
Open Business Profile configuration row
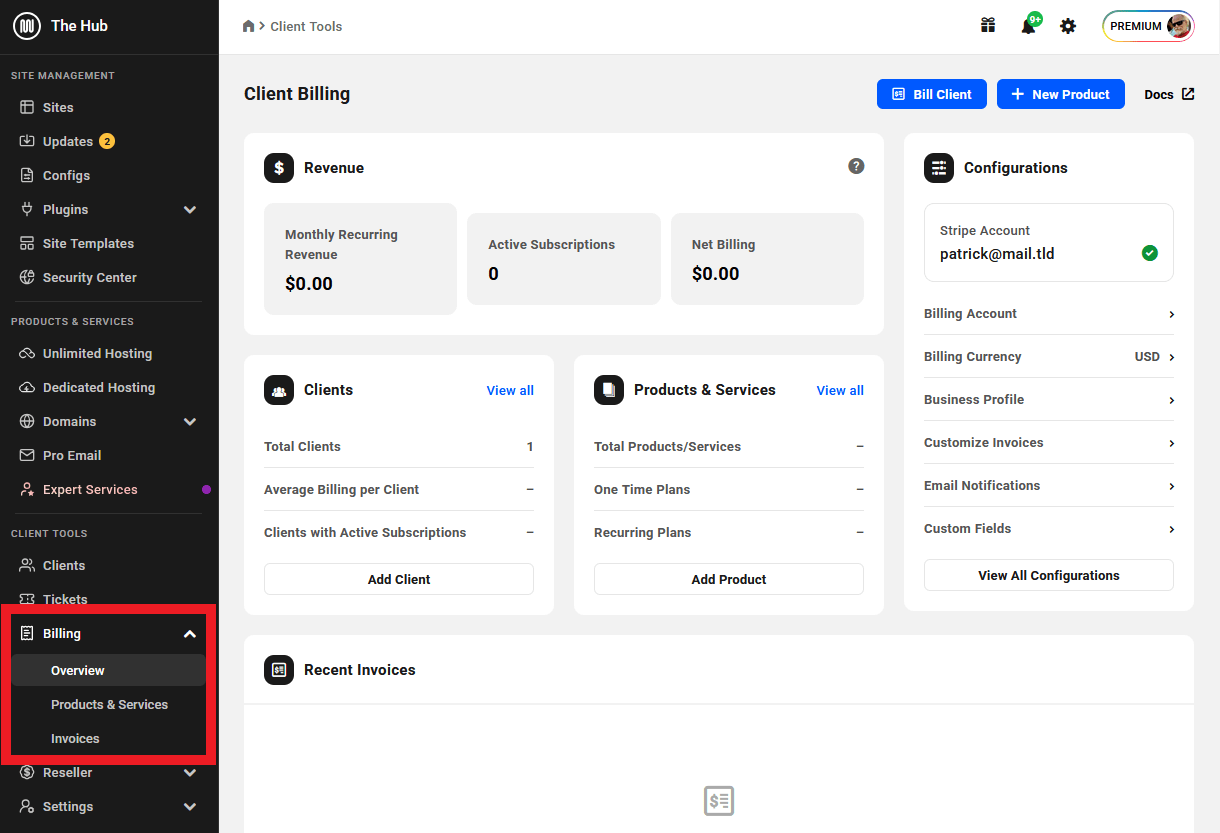(1049, 400)
